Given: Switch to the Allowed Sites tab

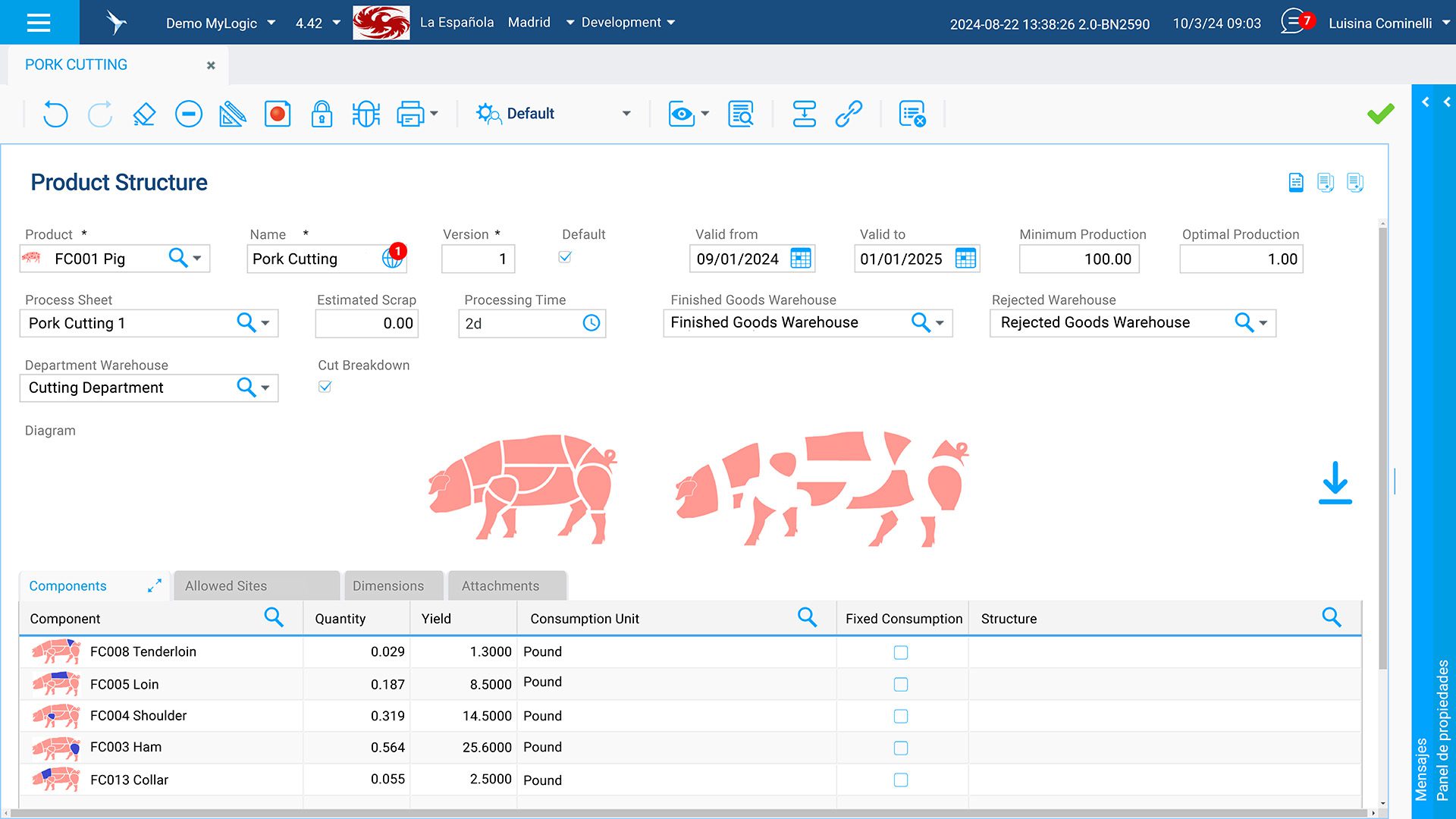Looking at the screenshot, I should click(226, 586).
